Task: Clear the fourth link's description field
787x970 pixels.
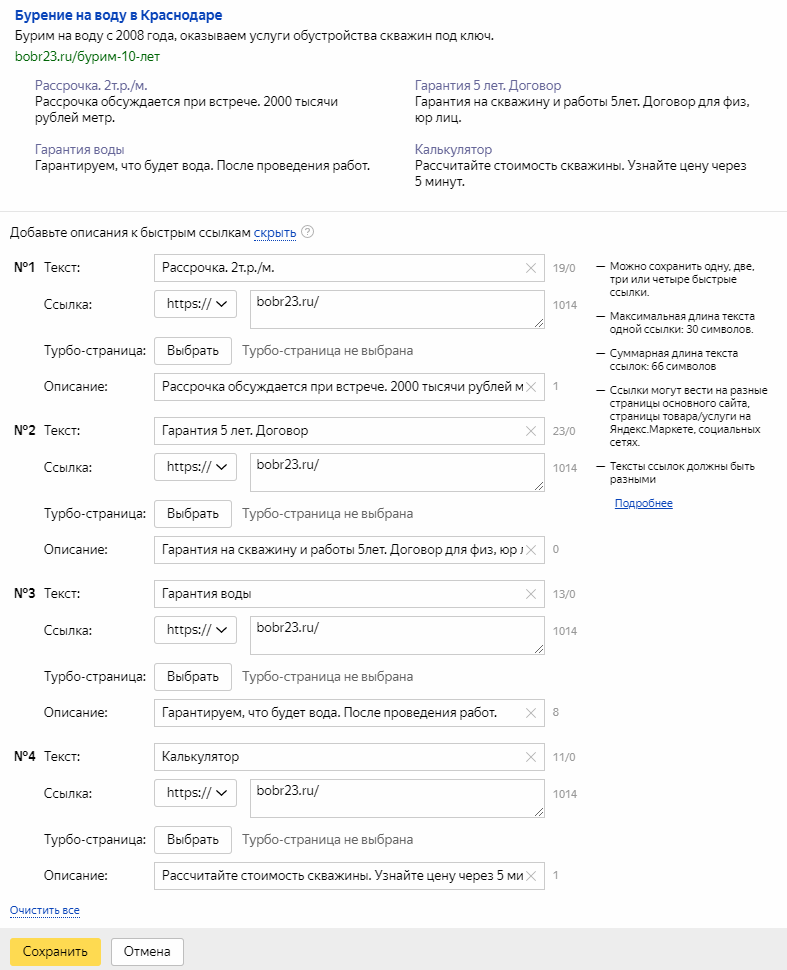Action: coord(531,876)
